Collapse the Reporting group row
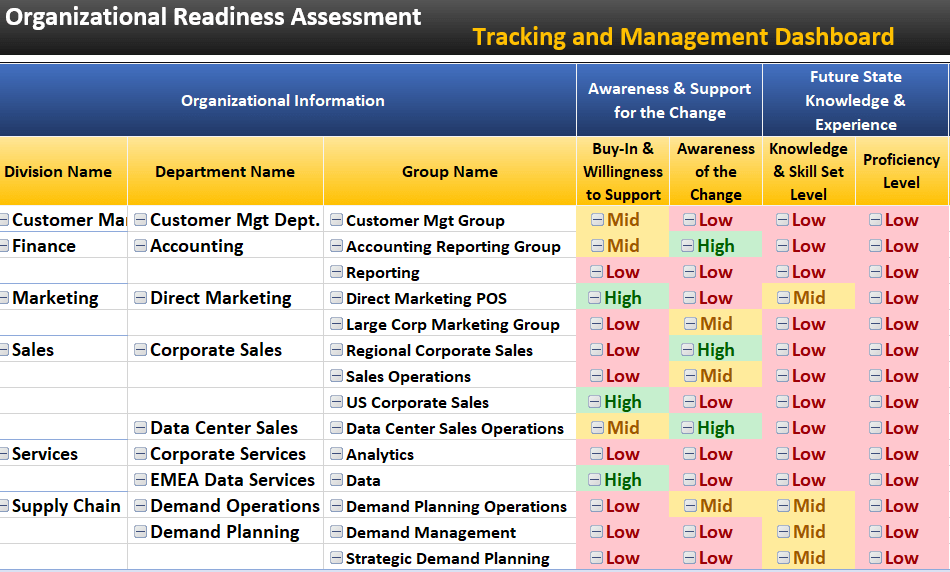Image resolution: width=950 pixels, height=572 pixels. coord(336,272)
